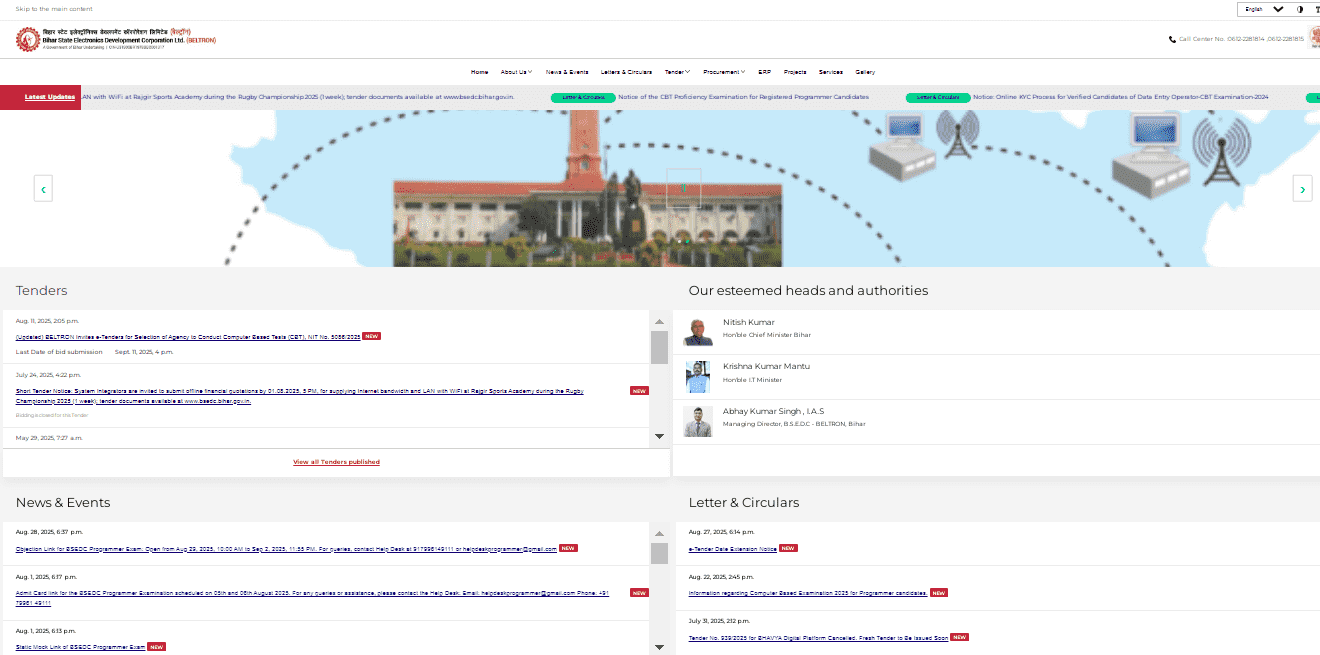Click the green Letter & Circular badge in the ticker
Image resolution: width=1320 pixels, height=655 pixels.
[x=583, y=97]
